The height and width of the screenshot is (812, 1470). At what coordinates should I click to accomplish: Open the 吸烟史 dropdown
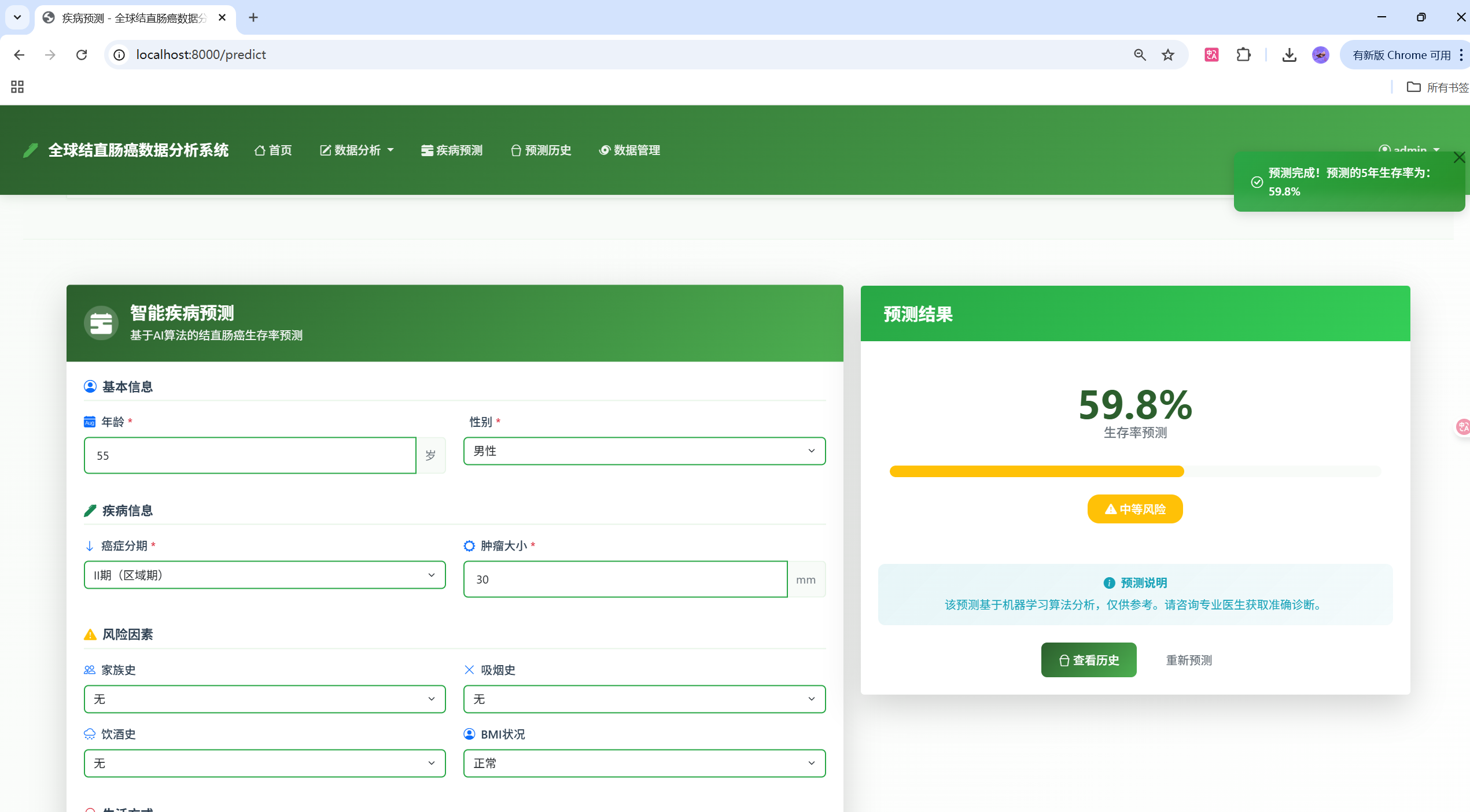(644, 699)
